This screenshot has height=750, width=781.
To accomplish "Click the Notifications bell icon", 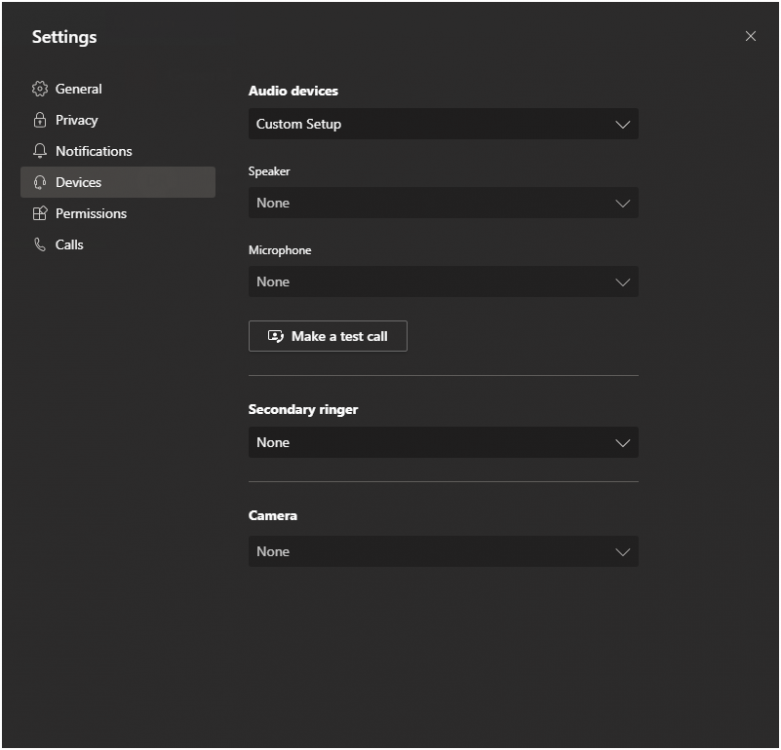I will click(40, 151).
